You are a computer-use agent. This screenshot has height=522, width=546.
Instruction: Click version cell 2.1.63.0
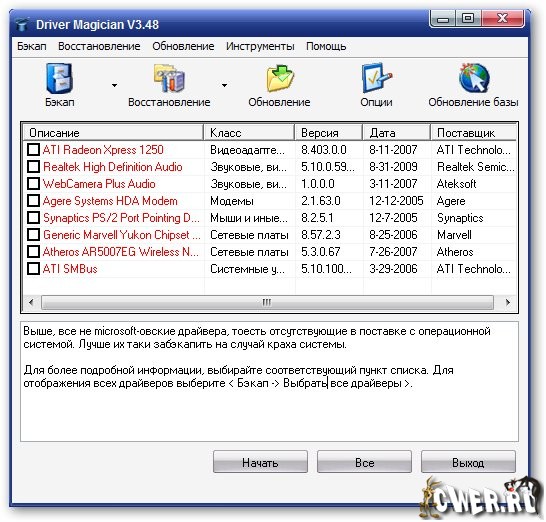pyautogui.click(x=321, y=201)
